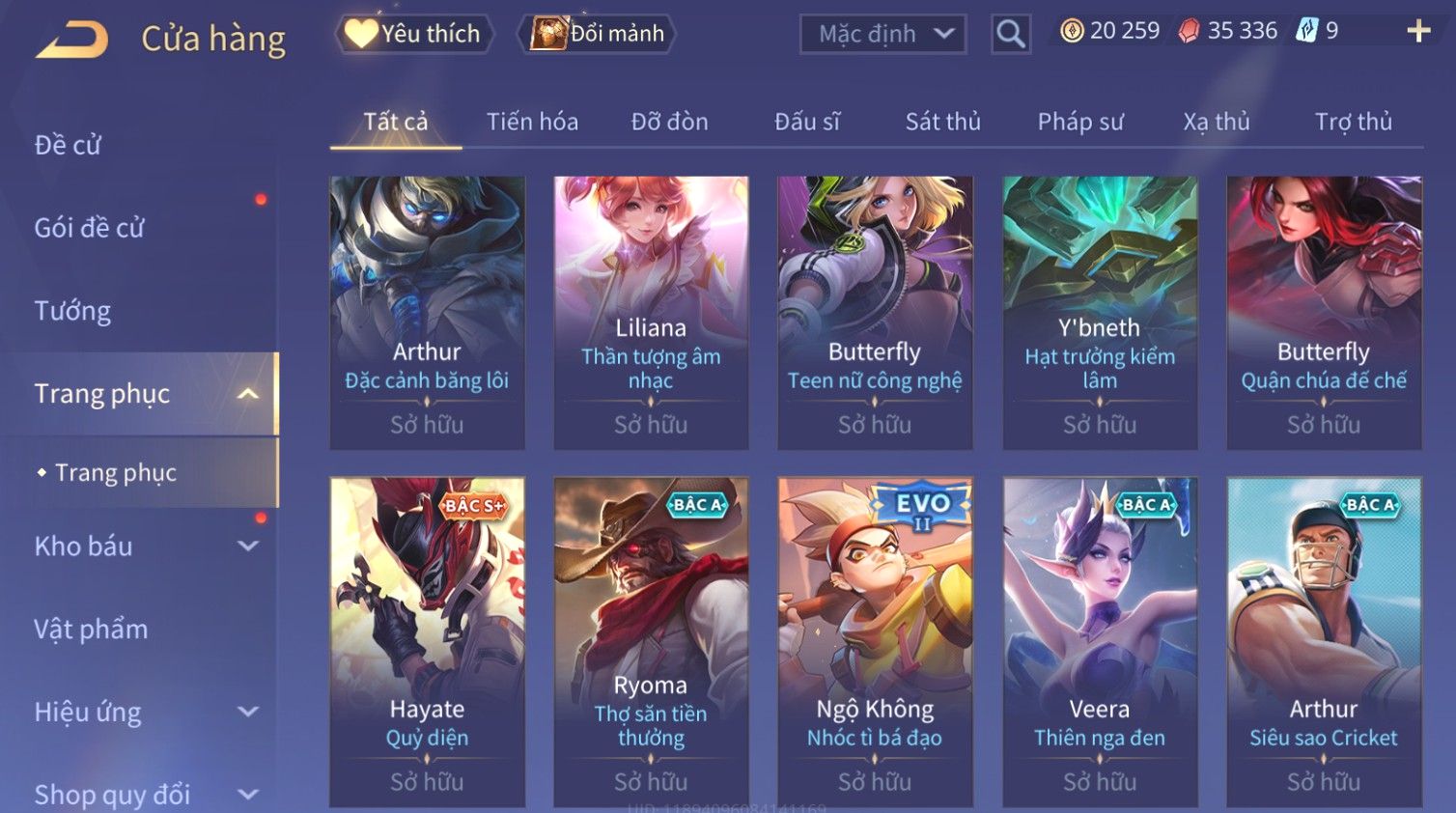The height and width of the screenshot is (813, 1456).
Task: Tap the golden back arrow icon
Action: (x=72, y=40)
